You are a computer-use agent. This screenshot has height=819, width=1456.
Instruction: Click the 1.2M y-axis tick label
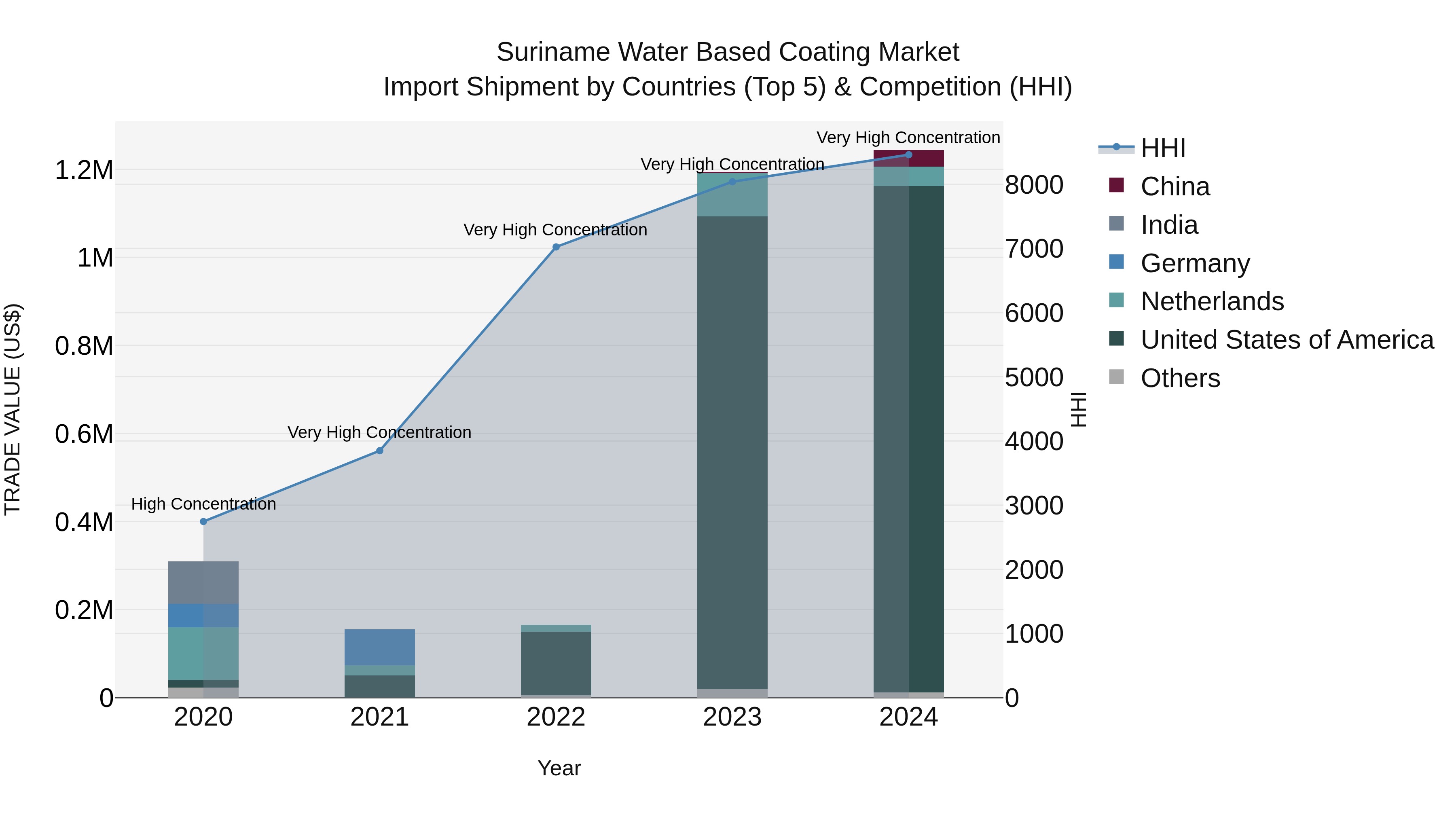(84, 170)
